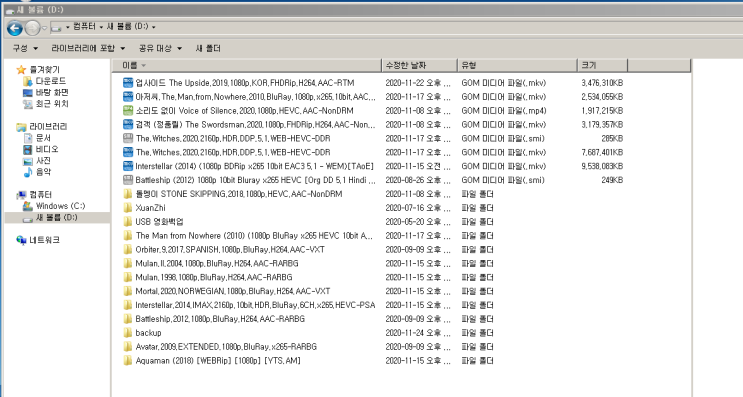Click the folder icon of Mulan.II.2004
Screen dimensions: 743x397
coord(128,263)
